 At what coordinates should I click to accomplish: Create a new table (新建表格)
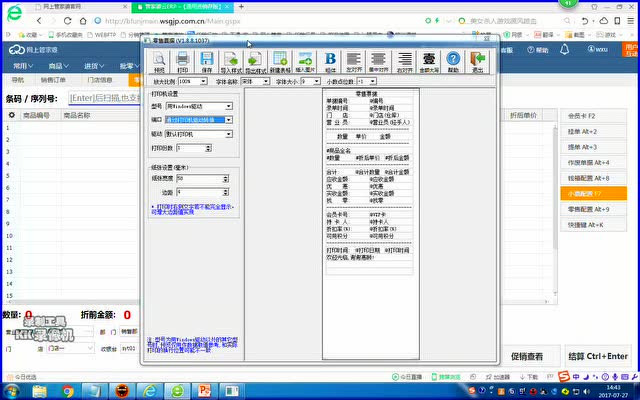(280, 62)
